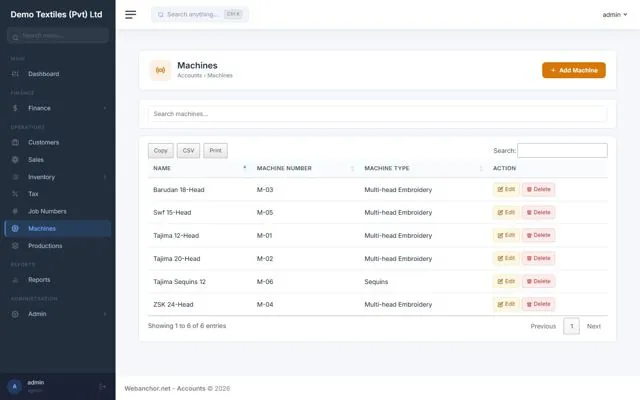Edit the Barudan 18-Head machine
Viewport: 640px width, 400px height.
pyautogui.click(x=506, y=189)
